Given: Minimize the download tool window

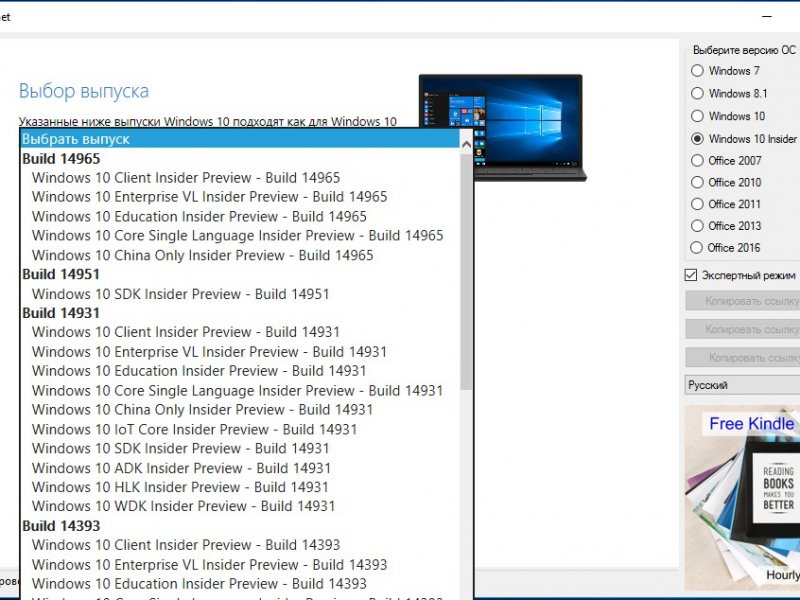Looking at the screenshot, I should [767, 17].
